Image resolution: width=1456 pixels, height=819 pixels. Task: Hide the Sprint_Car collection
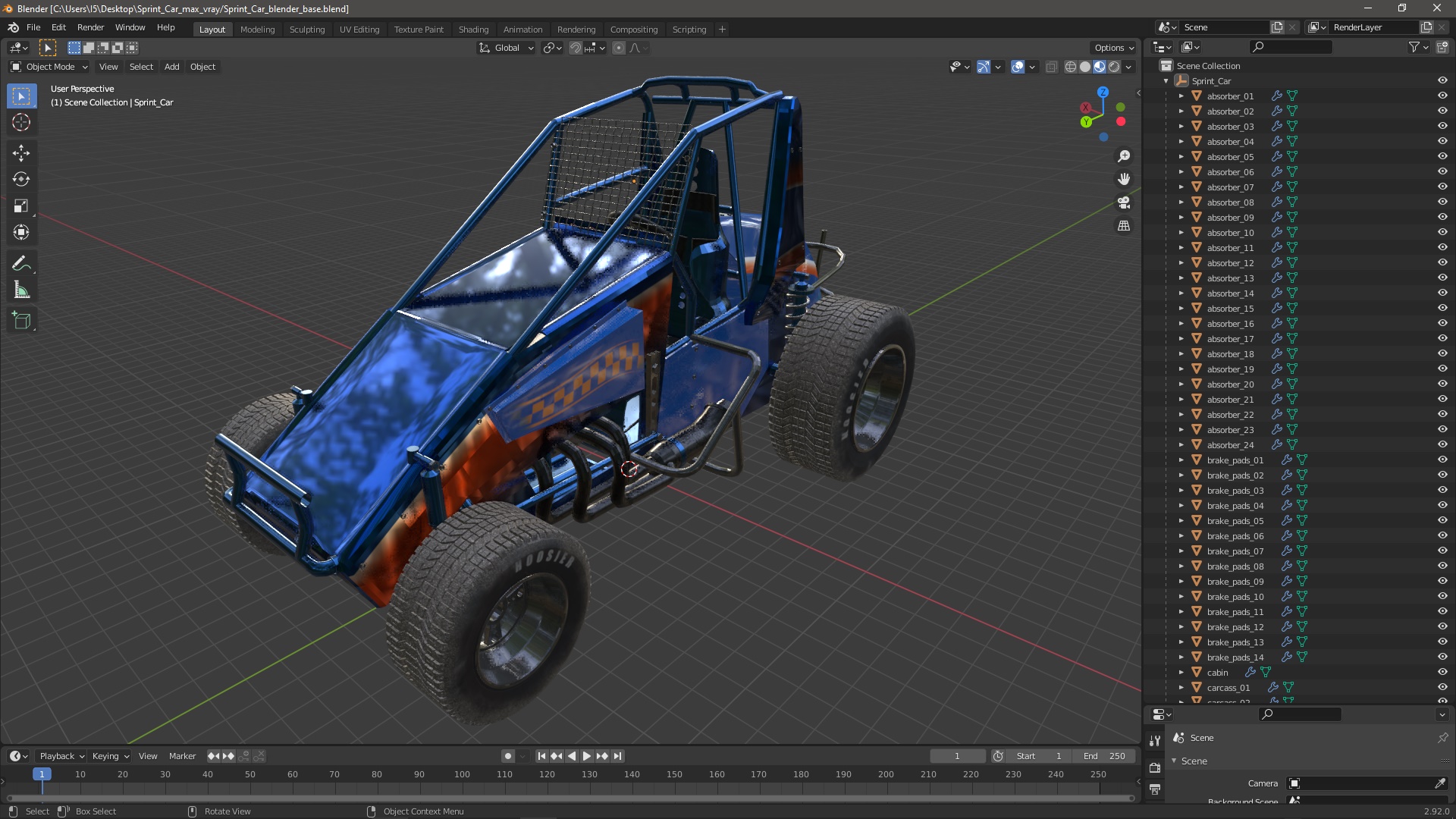pyautogui.click(x=1442, y=80)
